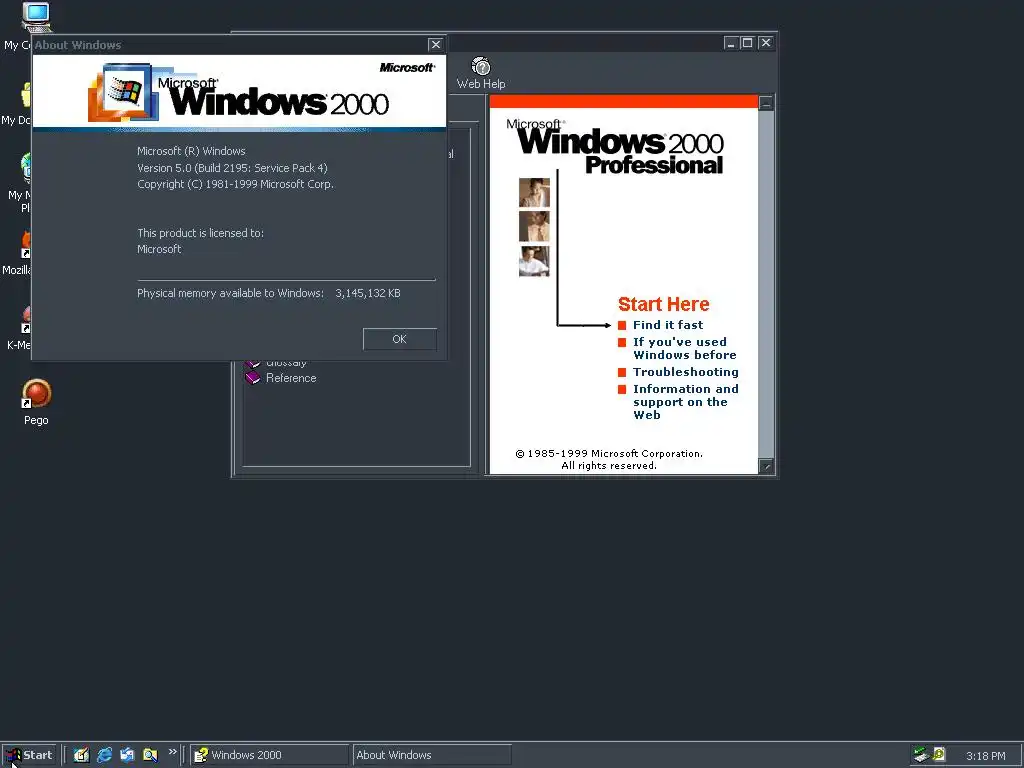Click the Start Here heading

tap(664, 304)
